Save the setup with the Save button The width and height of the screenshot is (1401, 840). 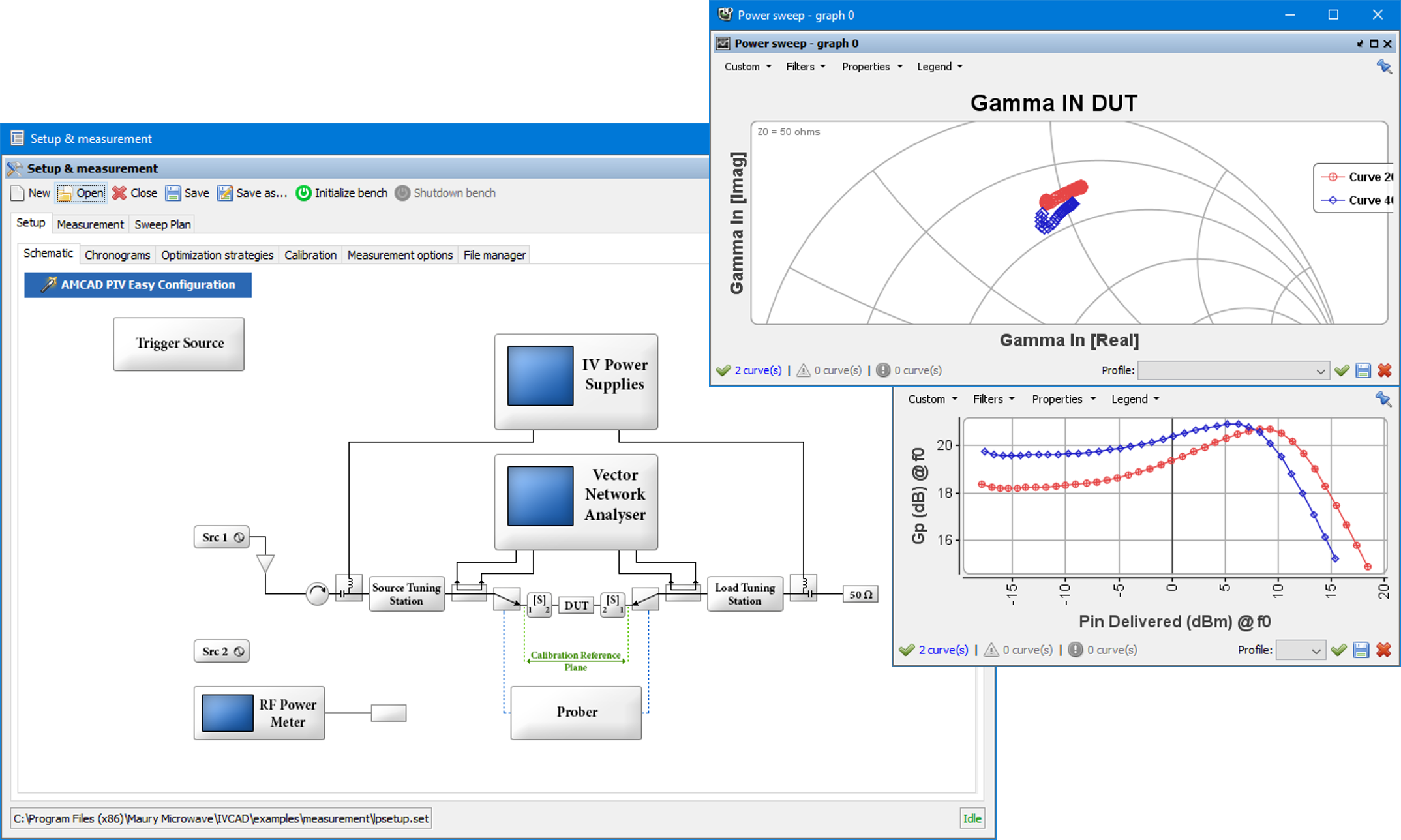187,193
